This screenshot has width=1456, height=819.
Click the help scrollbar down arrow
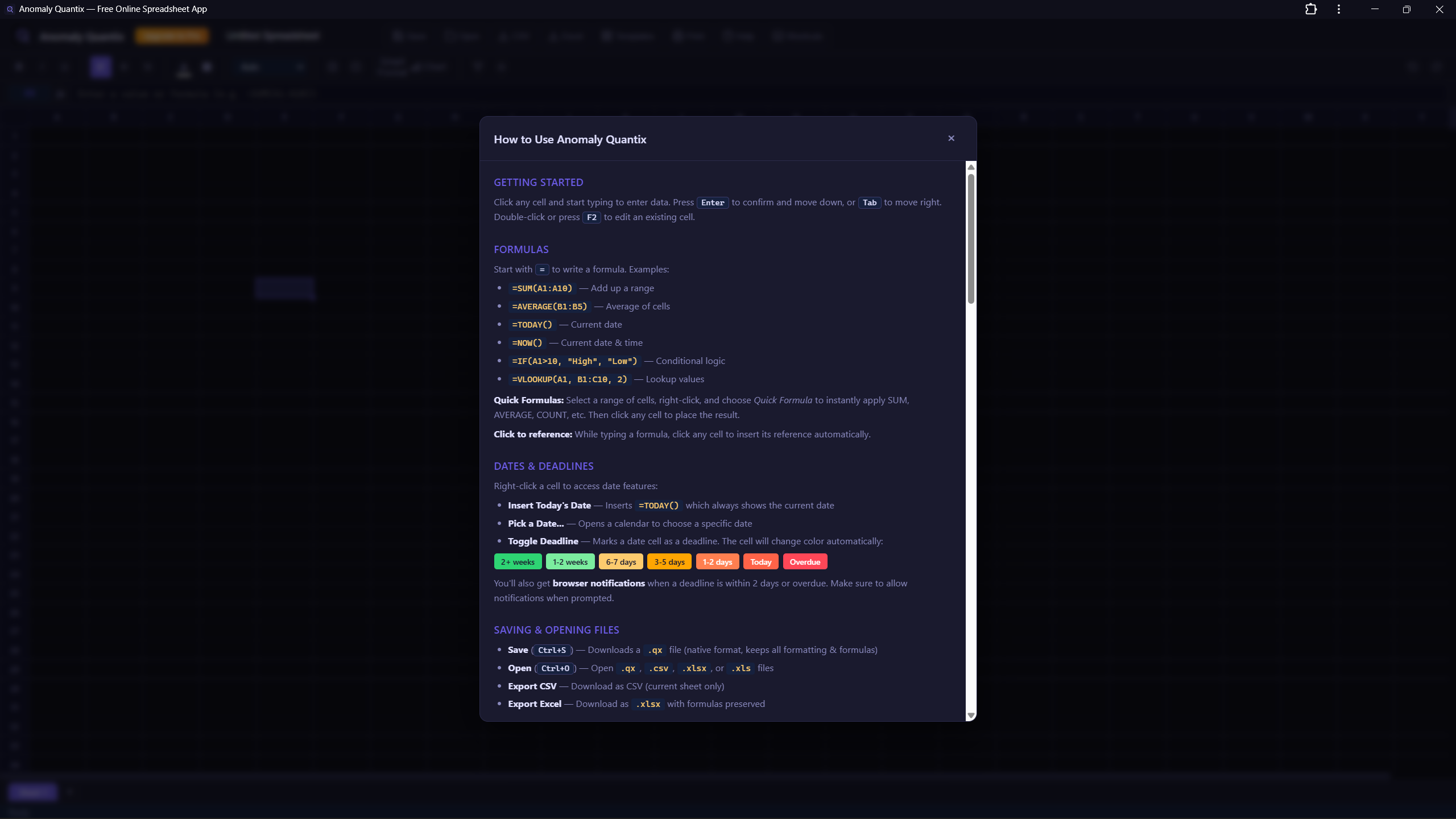coord(971,715)
